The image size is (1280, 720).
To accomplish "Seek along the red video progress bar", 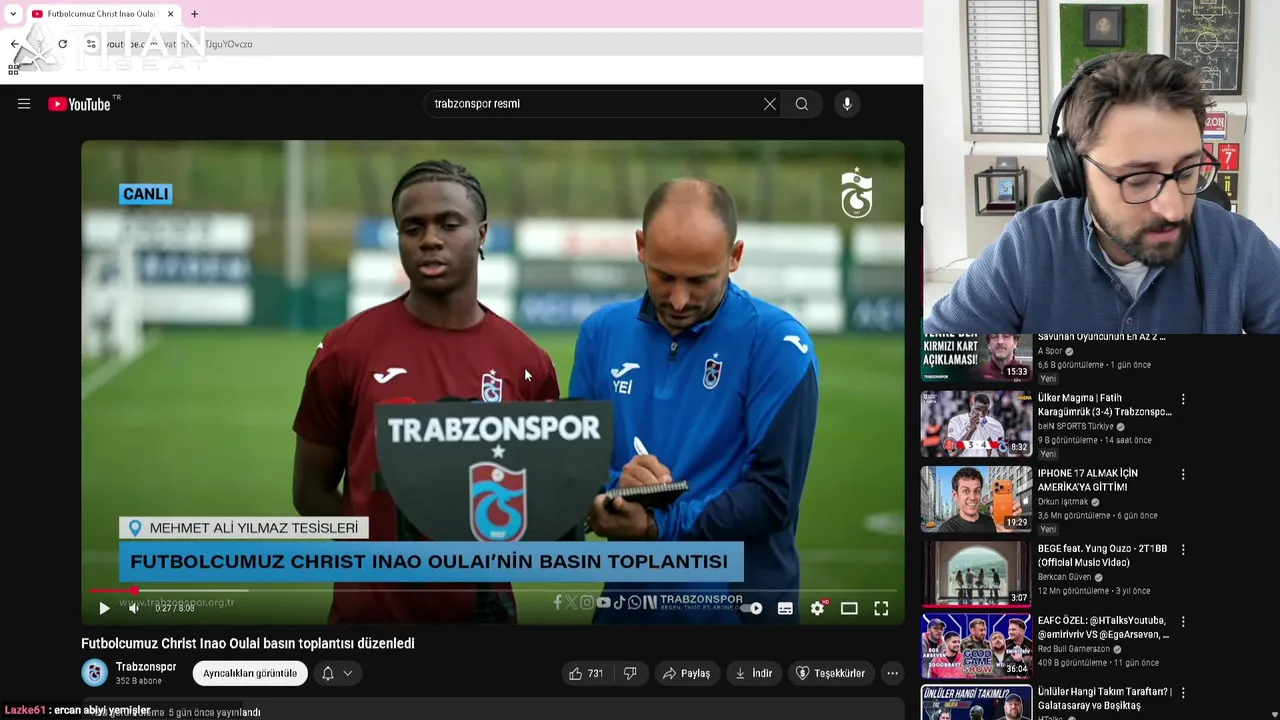I will click(x=492, y=590).
